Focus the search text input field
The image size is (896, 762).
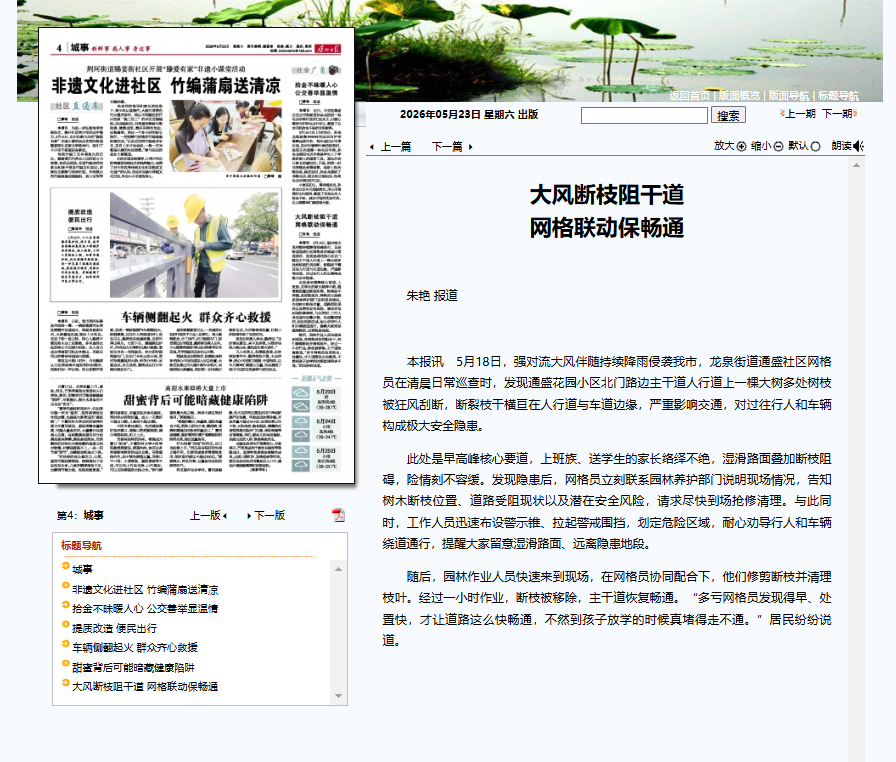tap(644, 115)
